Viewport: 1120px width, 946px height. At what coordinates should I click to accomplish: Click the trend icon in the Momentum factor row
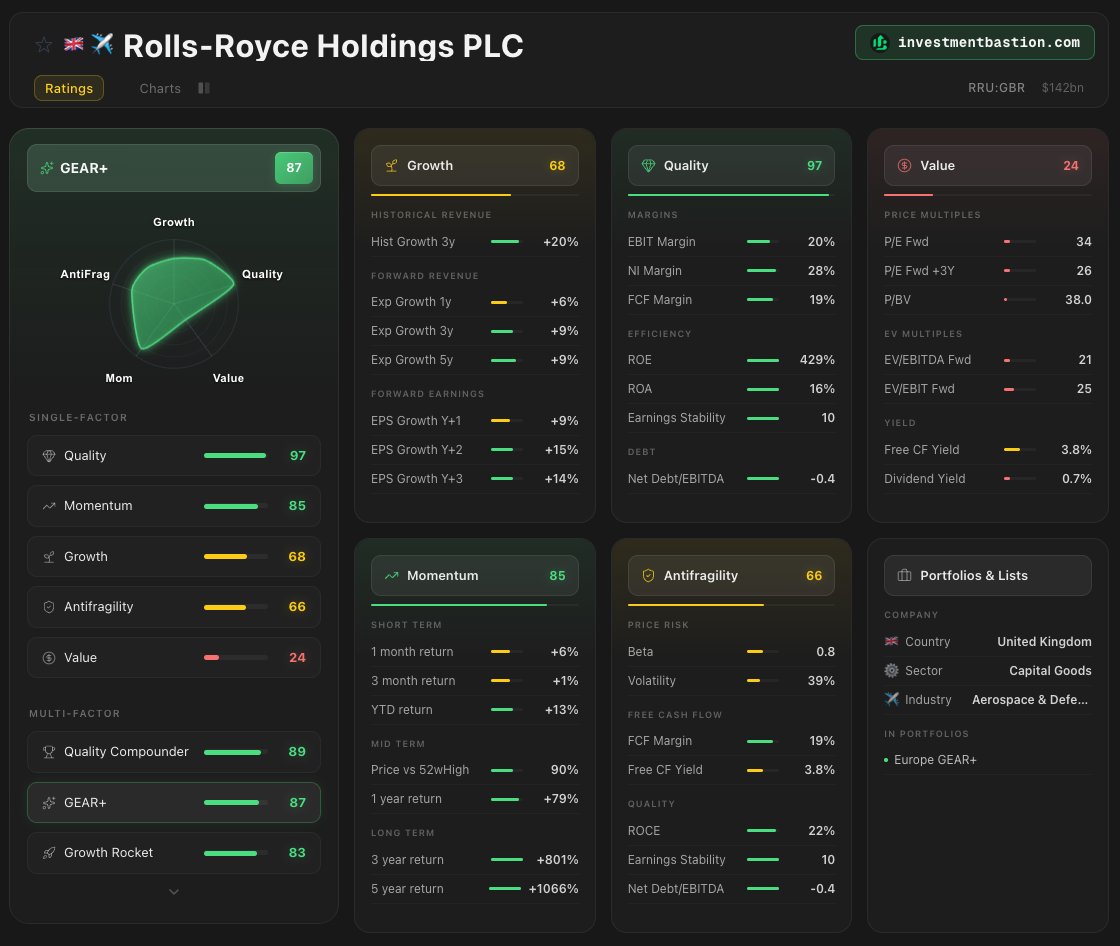coord(49,506)
